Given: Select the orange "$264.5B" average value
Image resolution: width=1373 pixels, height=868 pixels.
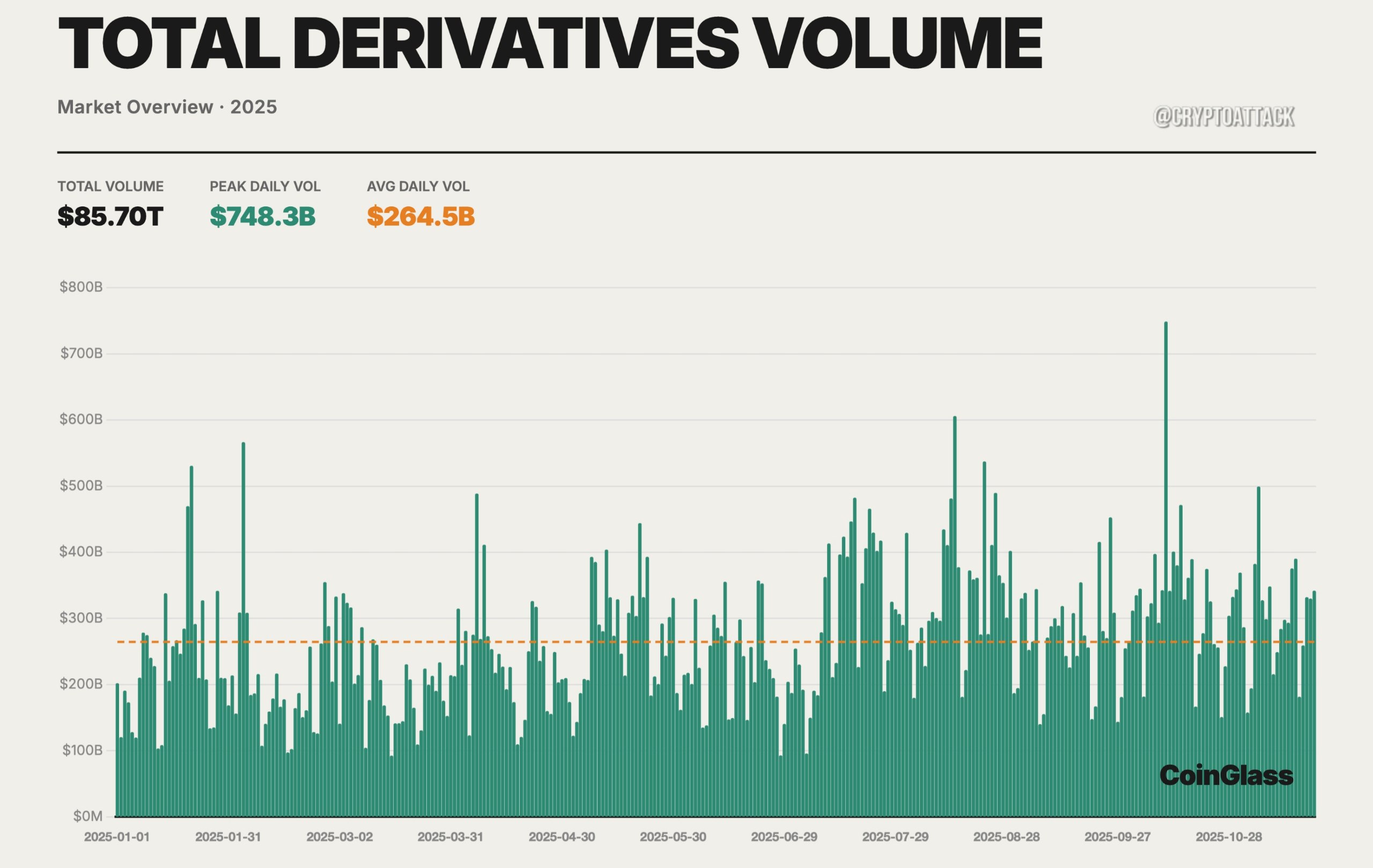Looking at the screenshot, I should point(421,217).
